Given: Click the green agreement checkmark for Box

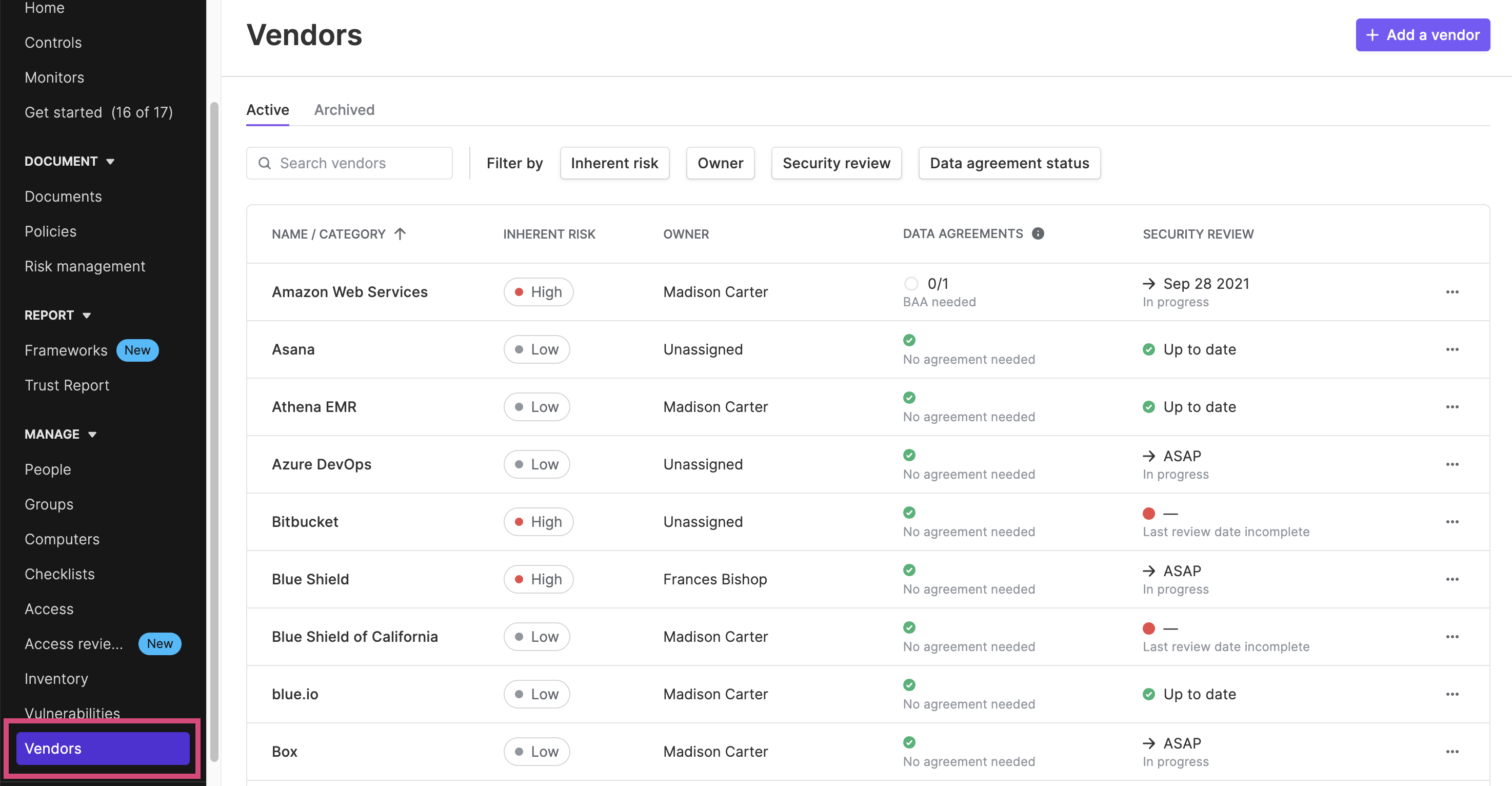Looking at the screenshot, I should [x=909, y=742].
